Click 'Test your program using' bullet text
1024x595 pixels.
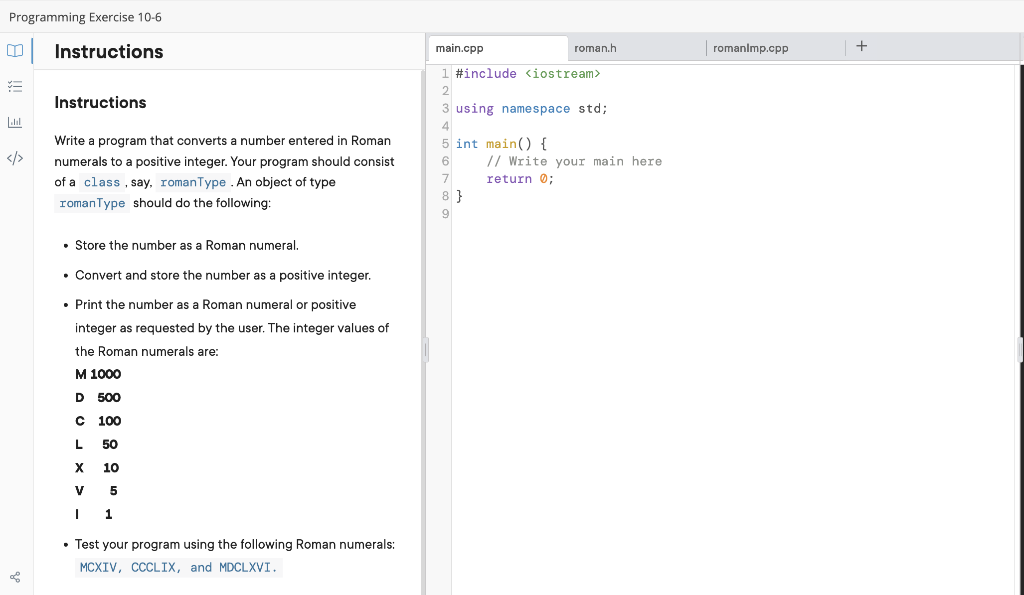(235, 545)
